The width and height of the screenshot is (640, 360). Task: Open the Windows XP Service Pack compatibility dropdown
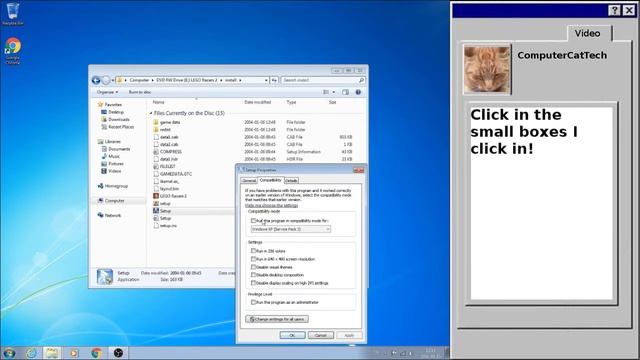coord(291,229)
